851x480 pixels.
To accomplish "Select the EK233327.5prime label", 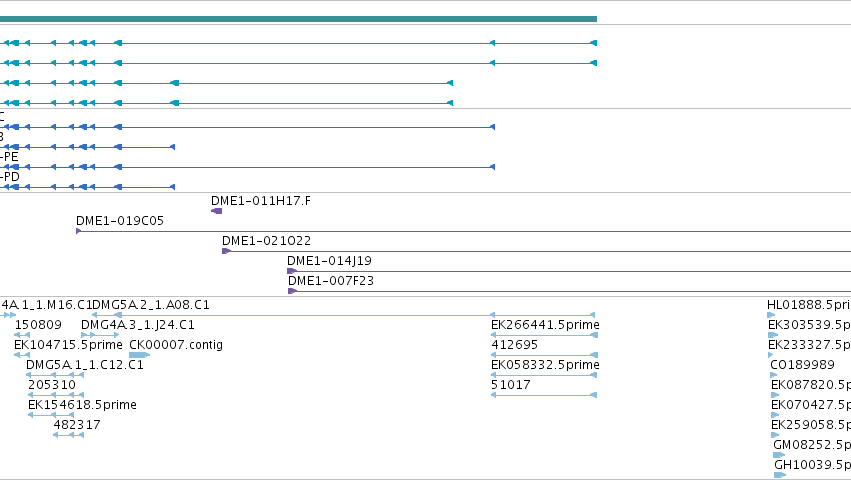I will (x=809, y=345).
